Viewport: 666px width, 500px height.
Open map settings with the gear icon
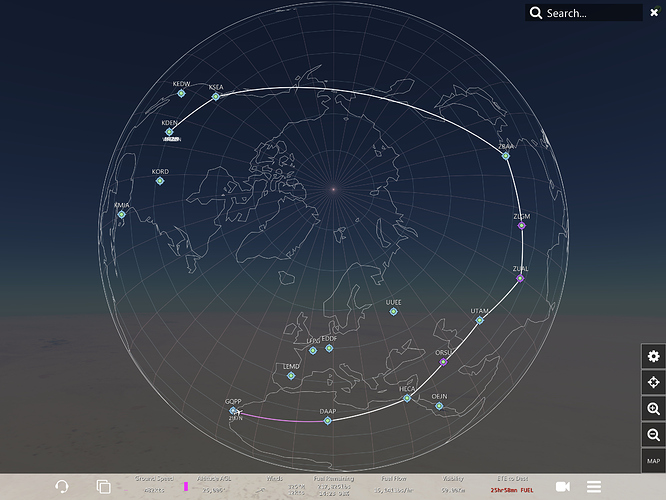[x=653, y=356]
